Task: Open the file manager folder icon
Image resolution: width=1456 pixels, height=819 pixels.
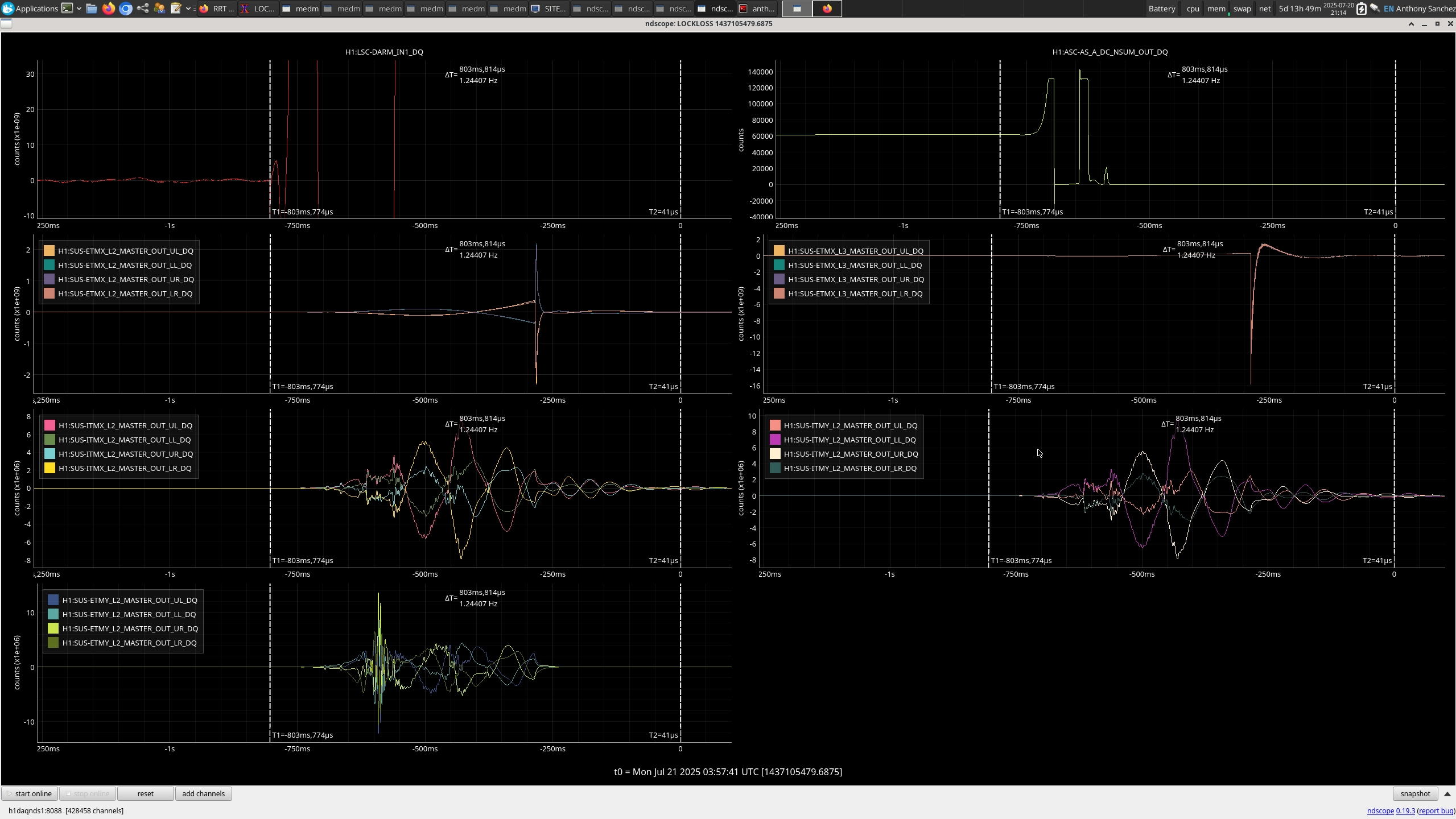Action: [x=92, y=9]
